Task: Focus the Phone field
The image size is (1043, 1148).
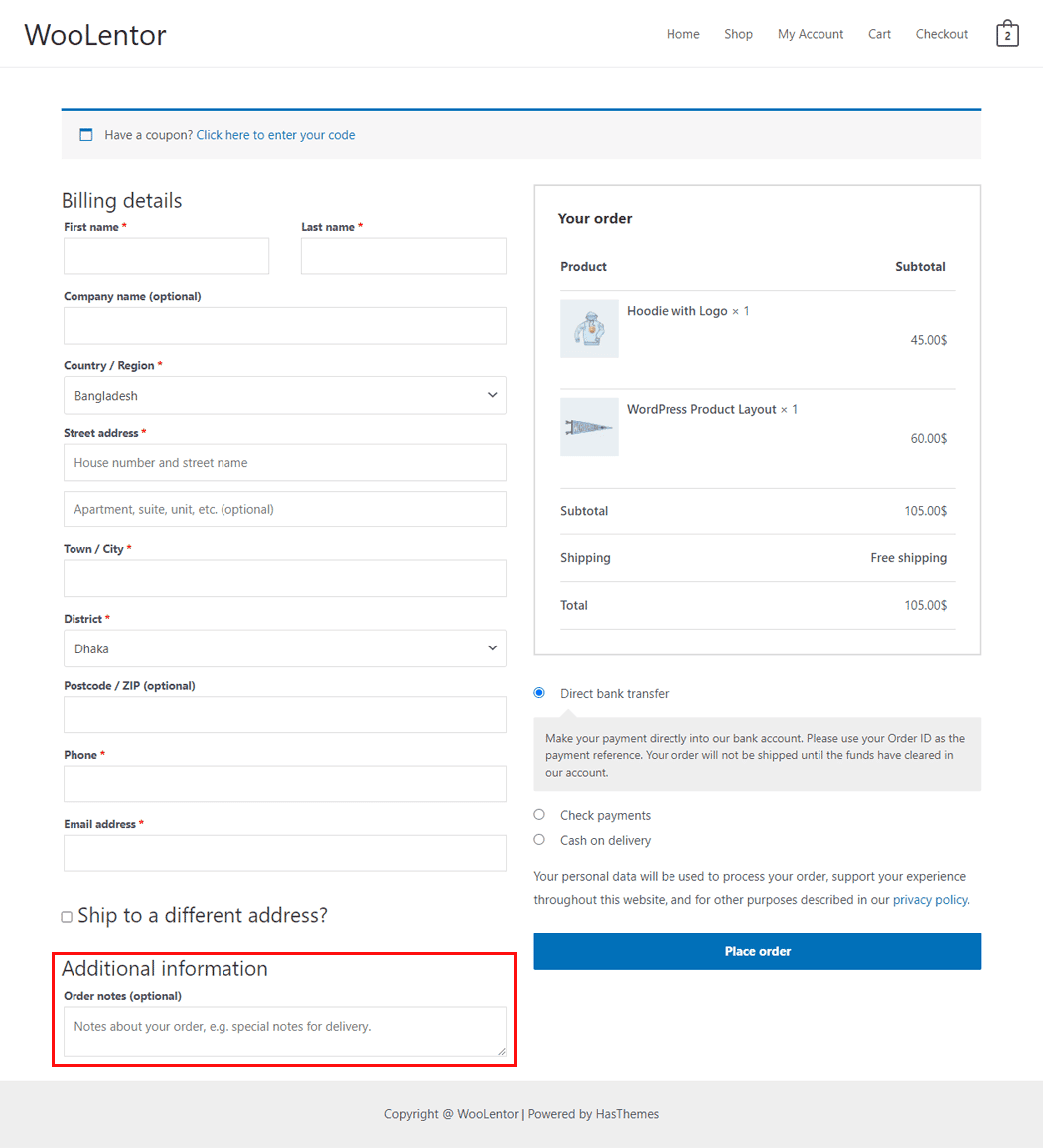Action: pyautogui.click(x=285, y=785)
